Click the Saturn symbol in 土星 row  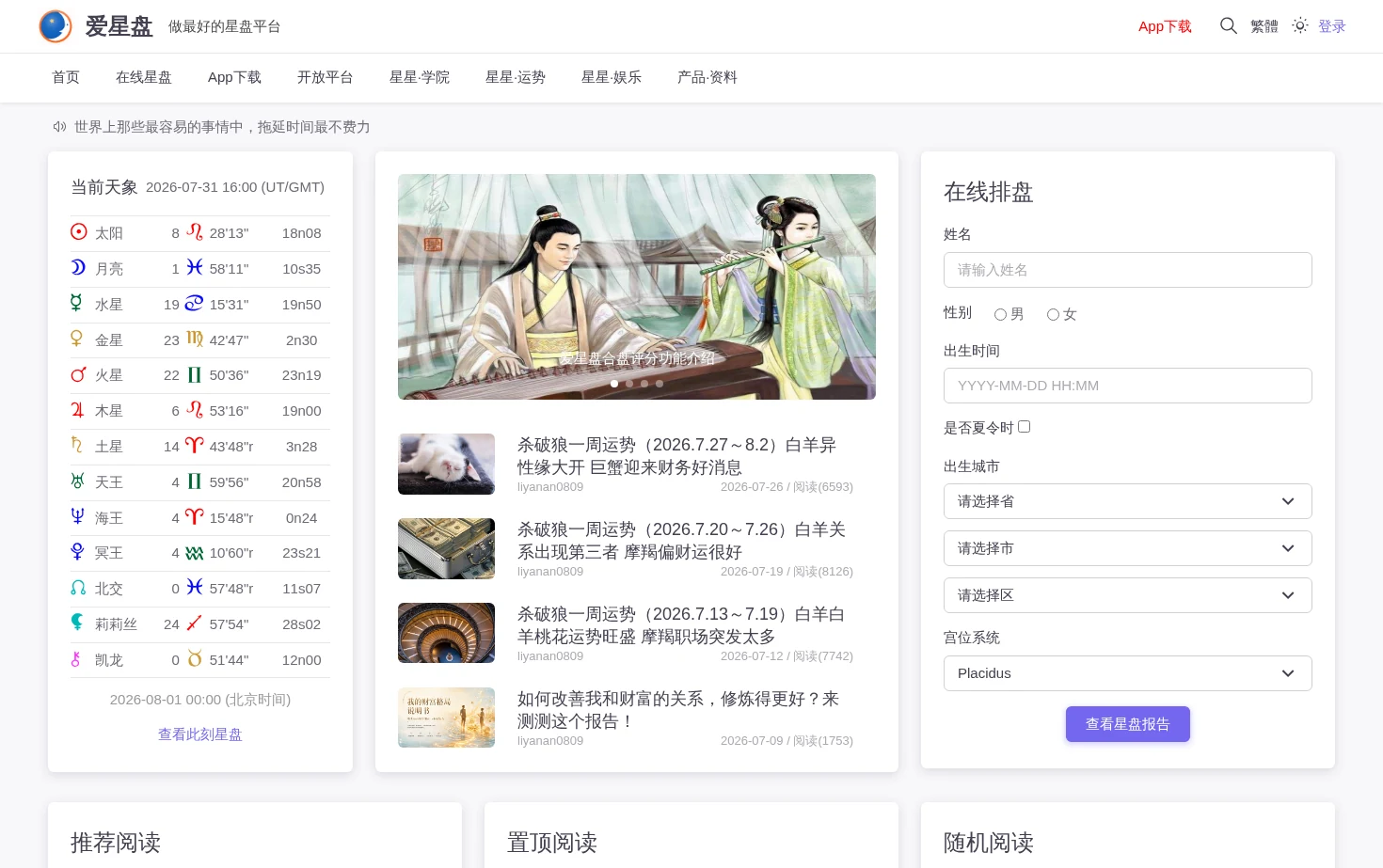(x=76, y=445)
